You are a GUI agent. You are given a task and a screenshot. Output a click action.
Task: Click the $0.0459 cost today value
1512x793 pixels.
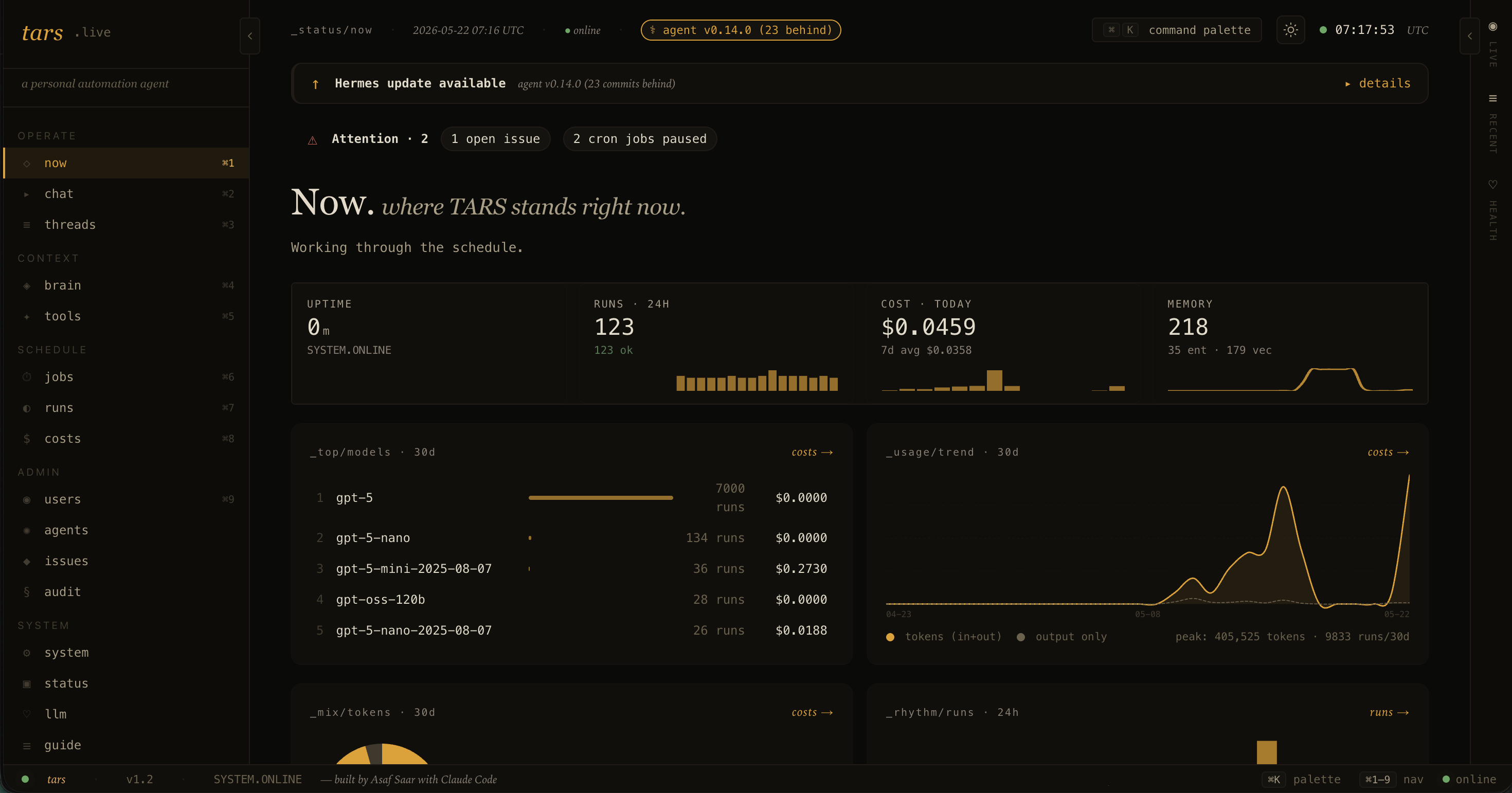tap(928, 327)
